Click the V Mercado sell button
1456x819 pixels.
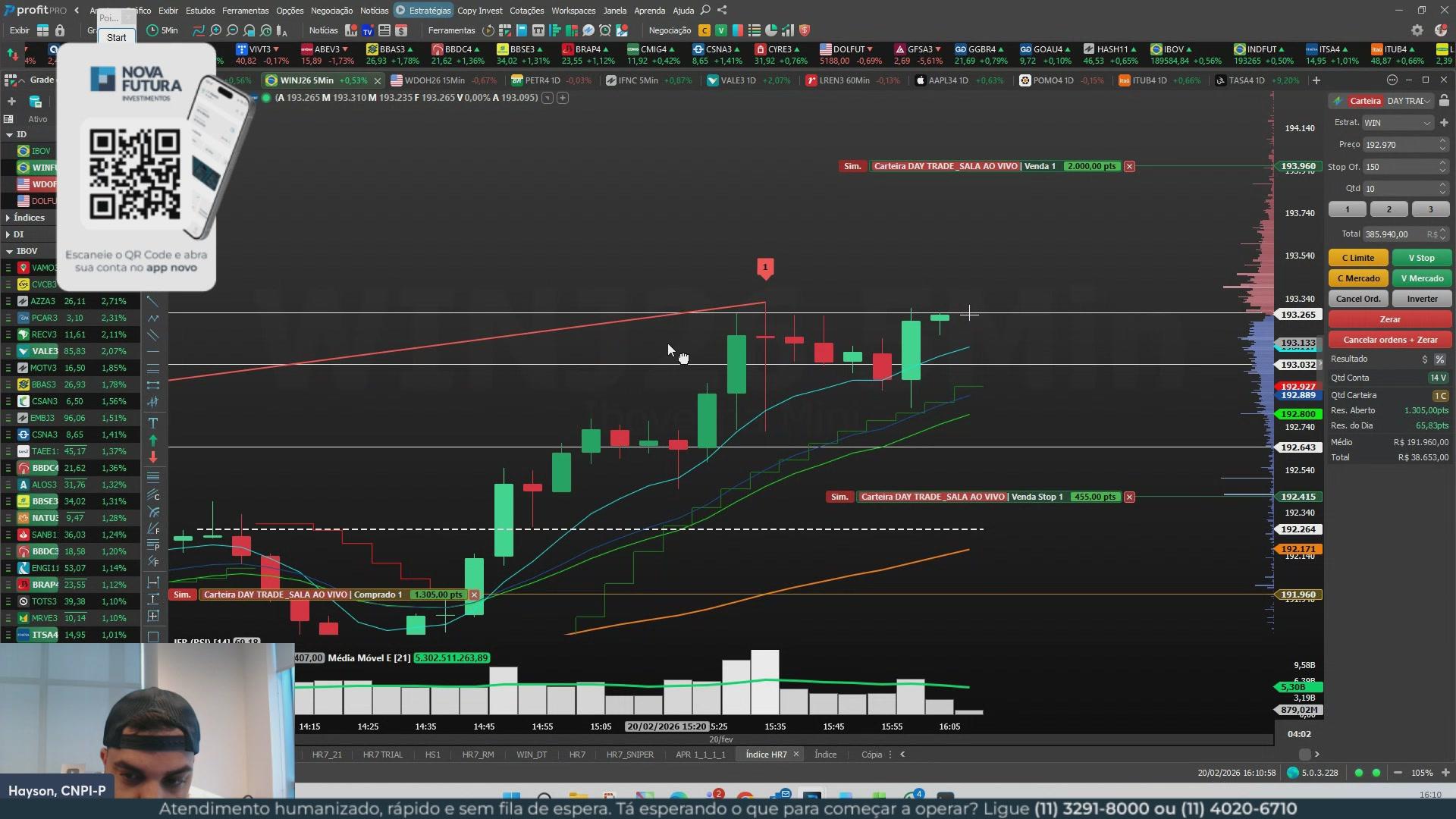(x=1422, y=278)
